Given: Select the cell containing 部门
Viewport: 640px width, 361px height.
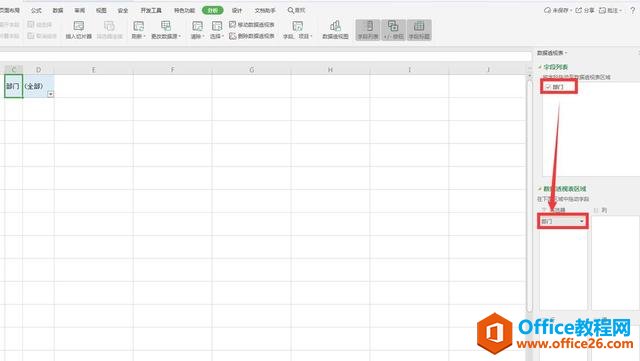Looking at the screenshot, I should (13, 86).
